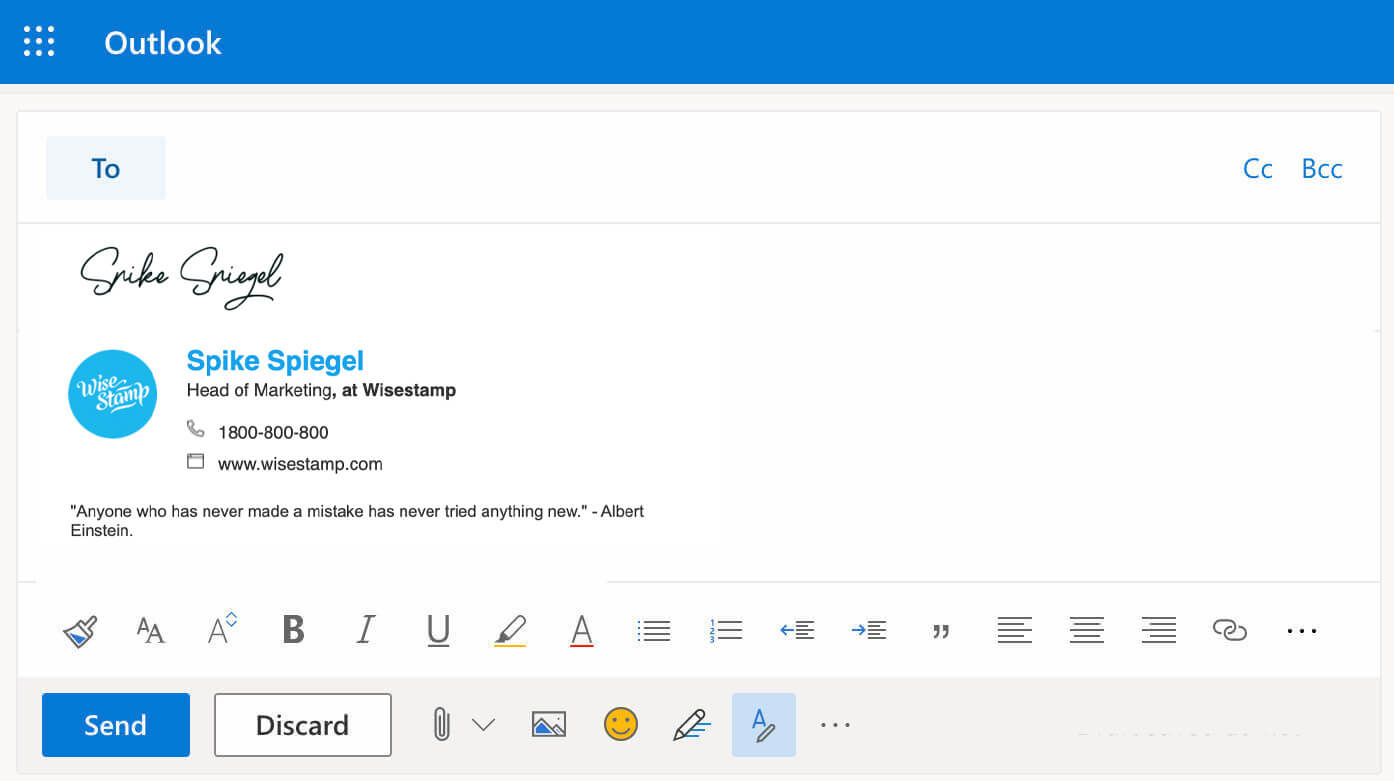Click the To recipients button

pyautogui.click(x=106, y=168)
